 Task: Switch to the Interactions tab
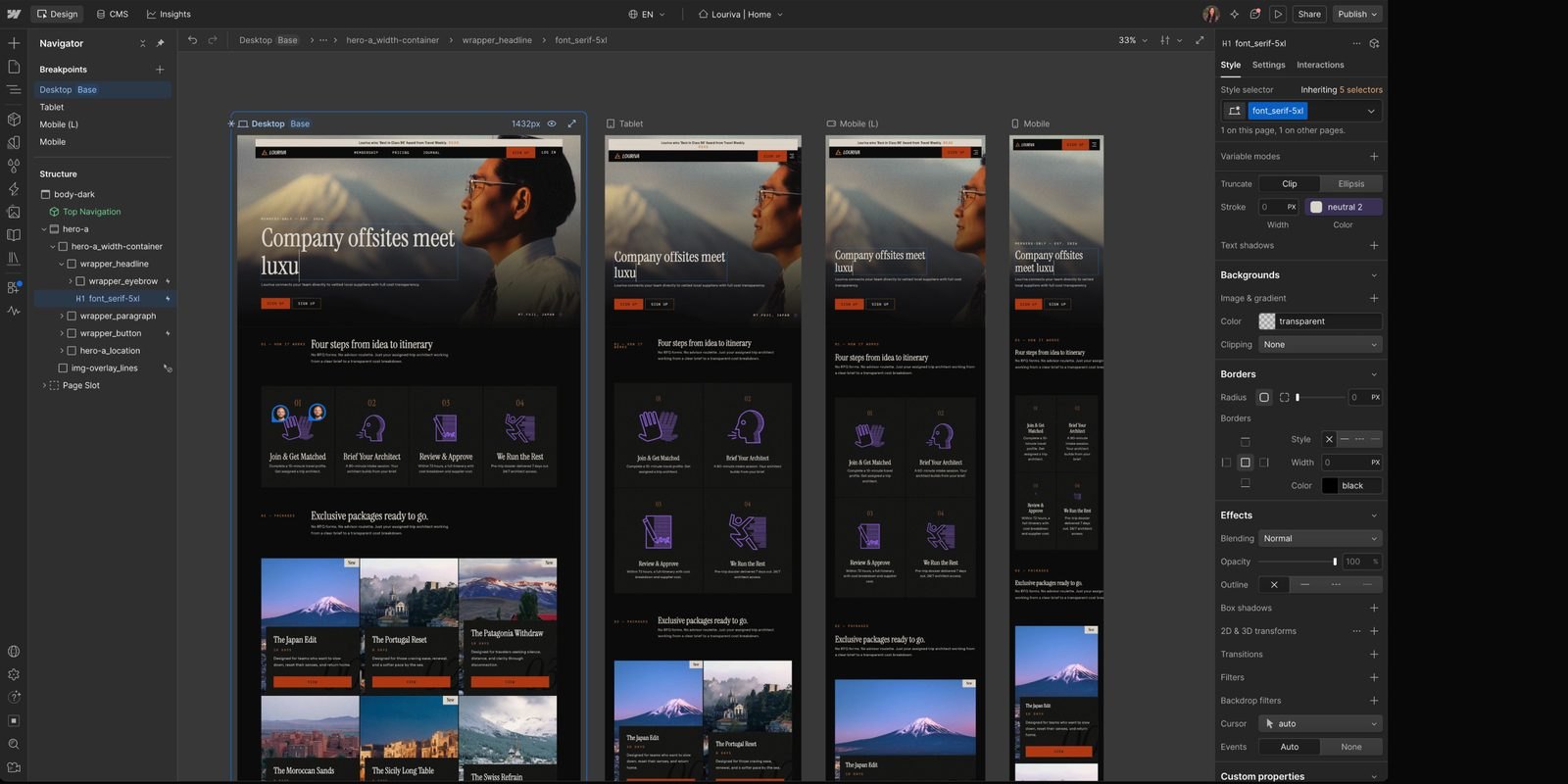click(x=1320, y=65)
